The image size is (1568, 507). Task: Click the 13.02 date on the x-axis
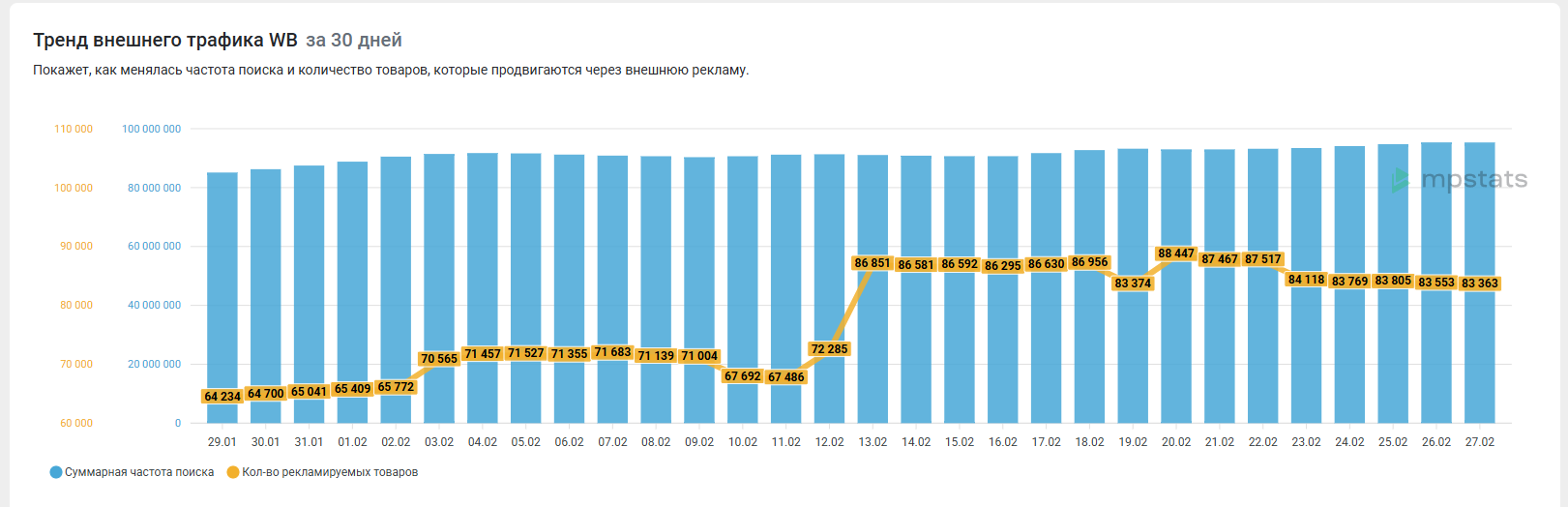(x=873, y=442)
